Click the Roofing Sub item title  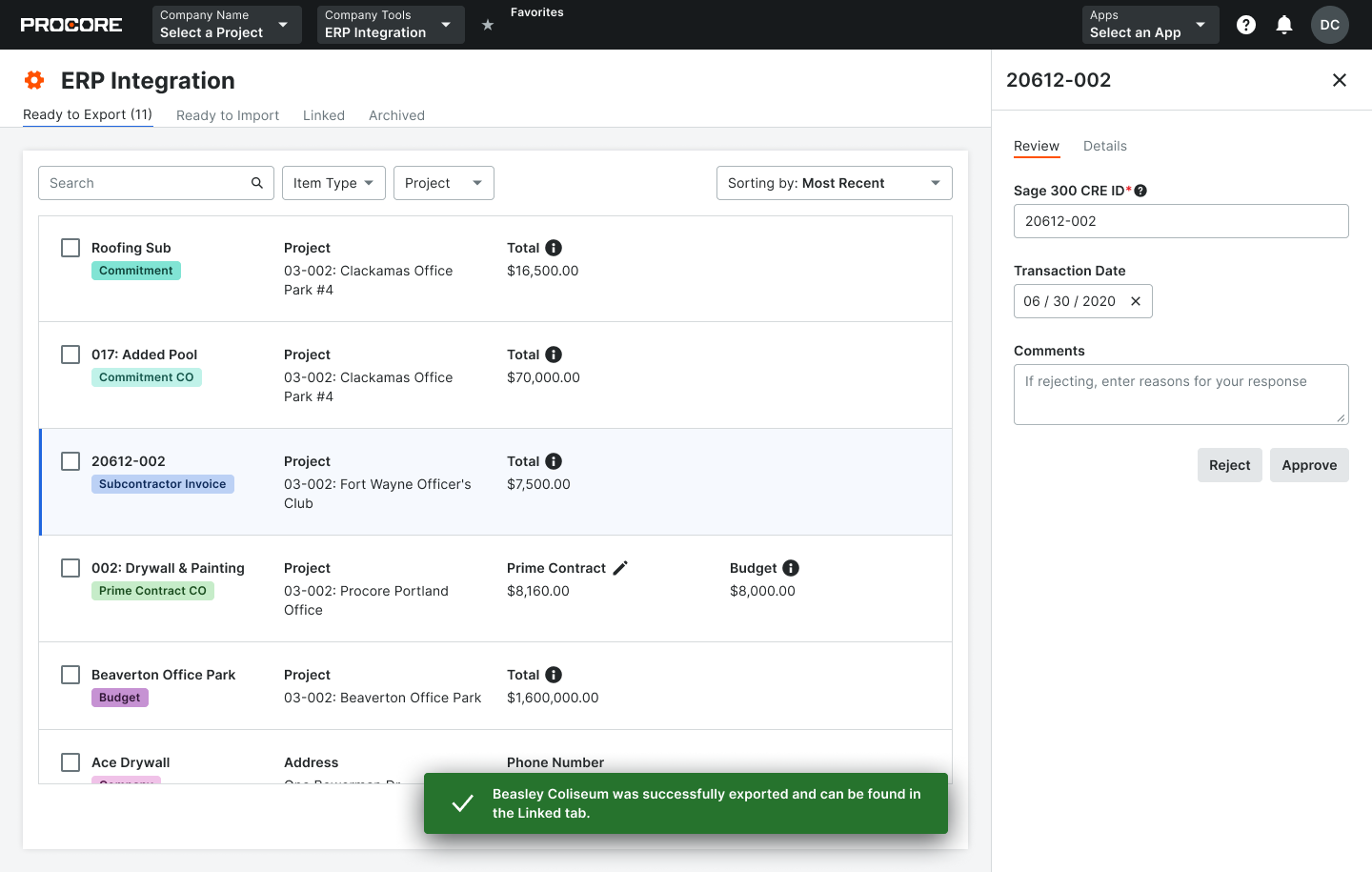coord(131,248)
